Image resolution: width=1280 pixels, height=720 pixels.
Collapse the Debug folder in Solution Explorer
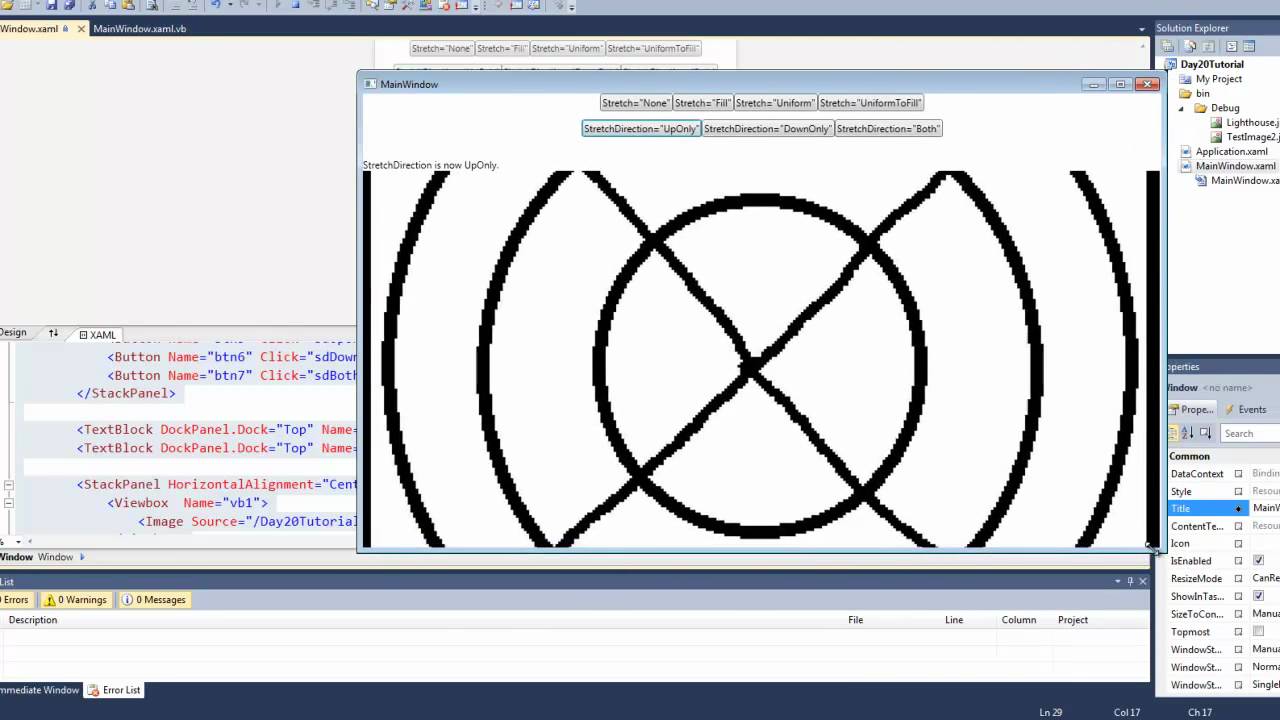click(x=1181, y=108)
